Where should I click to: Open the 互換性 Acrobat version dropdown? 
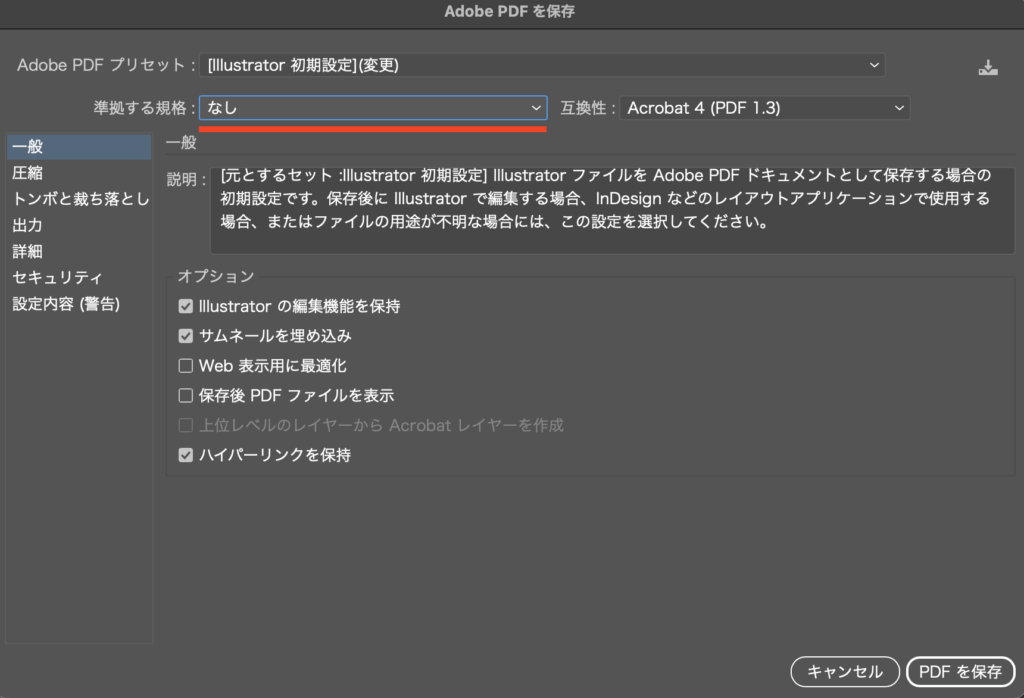tap(764, 108)
